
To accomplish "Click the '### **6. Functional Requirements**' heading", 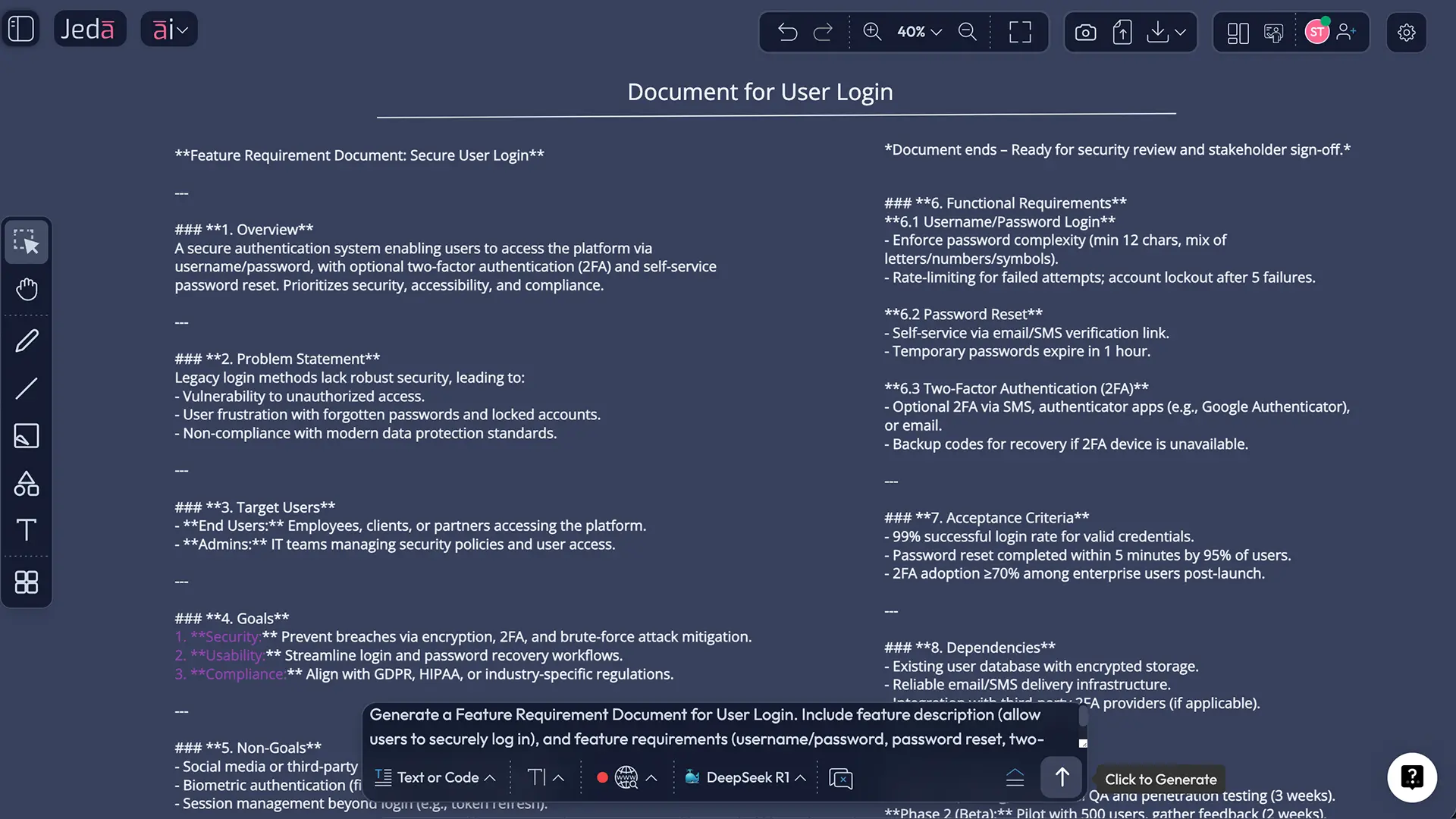I will click(x=1006, y=203).
